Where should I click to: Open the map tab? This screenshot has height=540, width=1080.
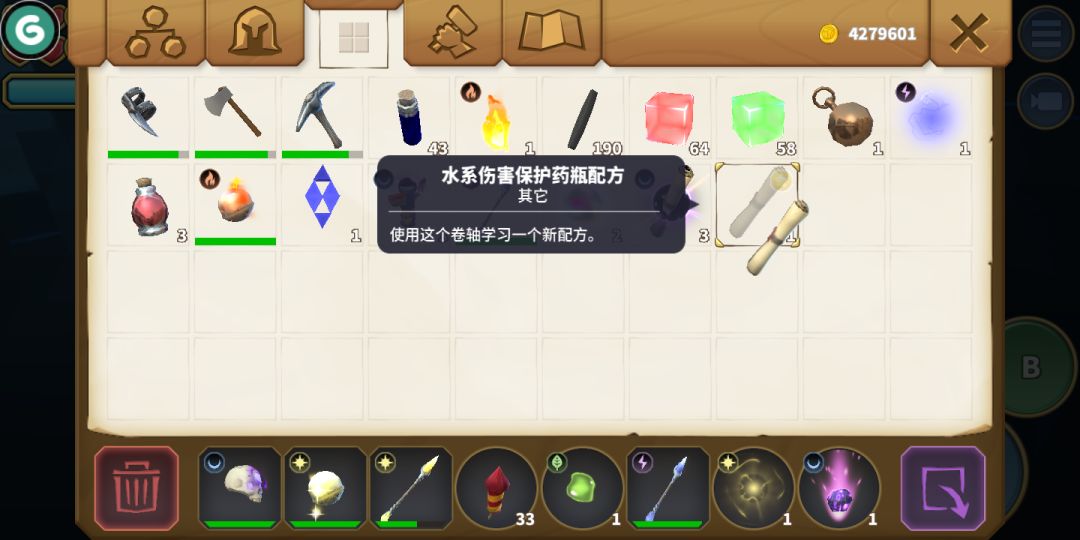pyautogui.click(x=552, y=32)
